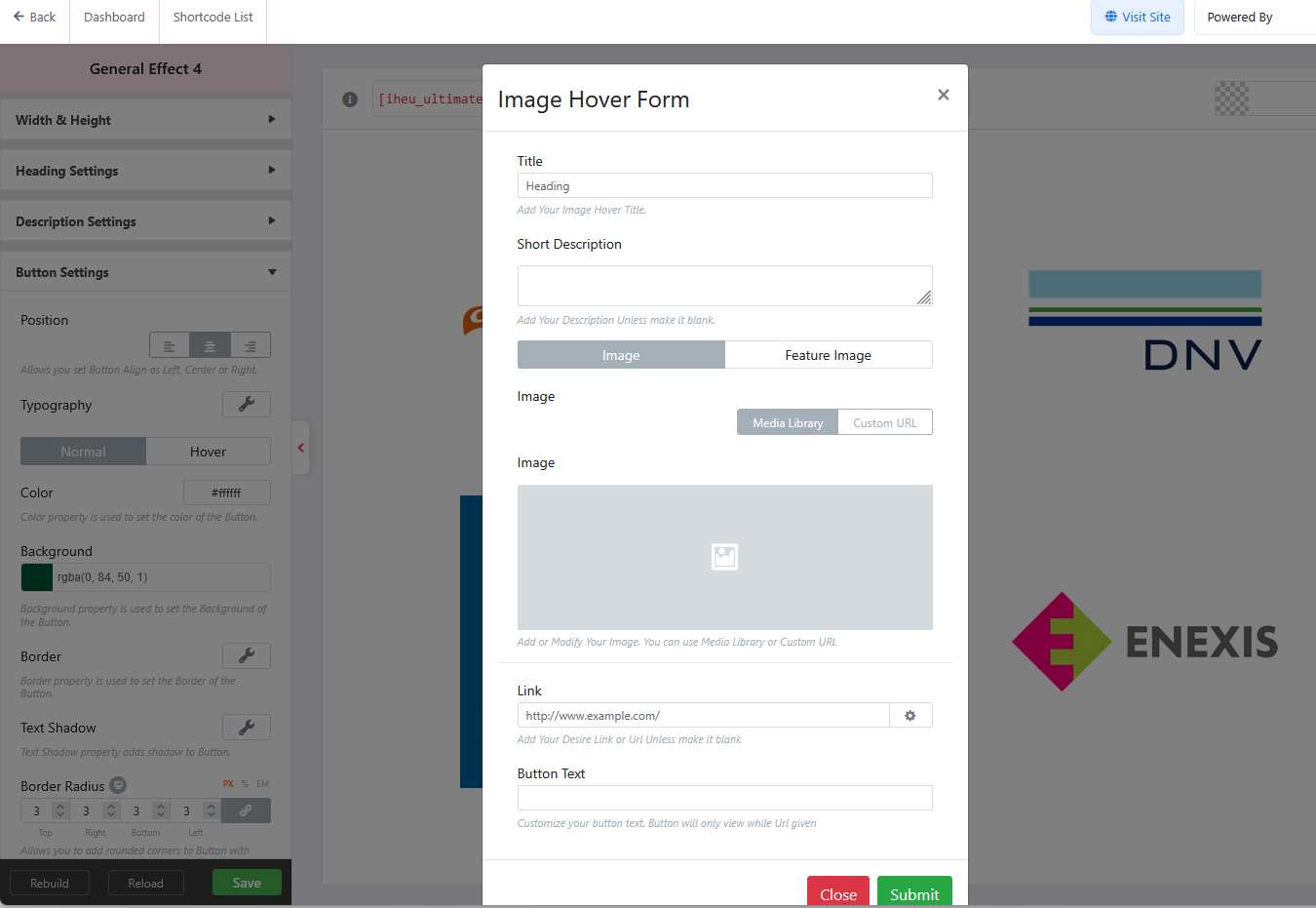Screen dimensions: 1316x908
Task: Expand Description Settings panel
Action: click(145, 221)
